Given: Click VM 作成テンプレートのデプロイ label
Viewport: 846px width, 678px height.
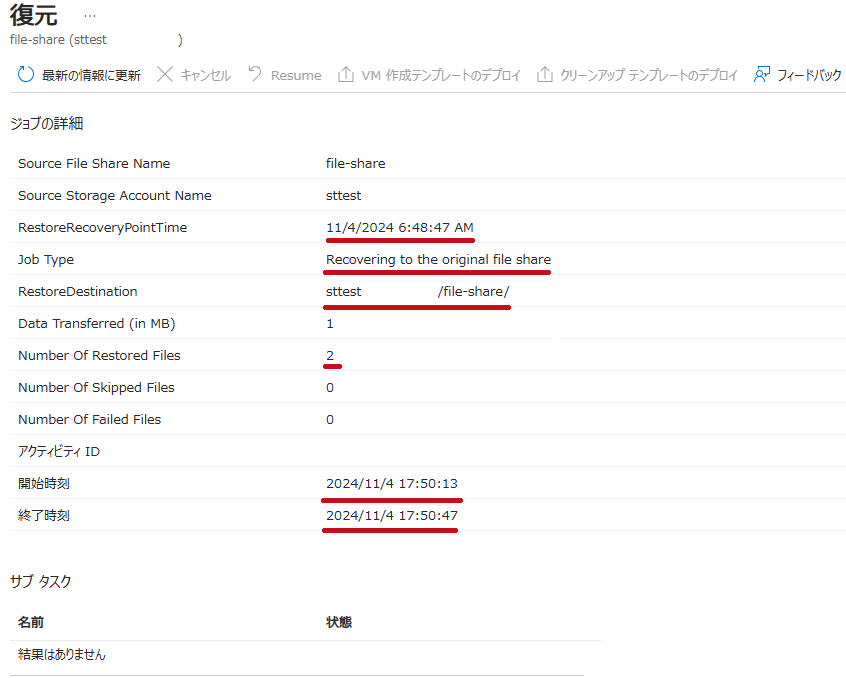Looking at the screenshot, I should (x=441, y=76).
